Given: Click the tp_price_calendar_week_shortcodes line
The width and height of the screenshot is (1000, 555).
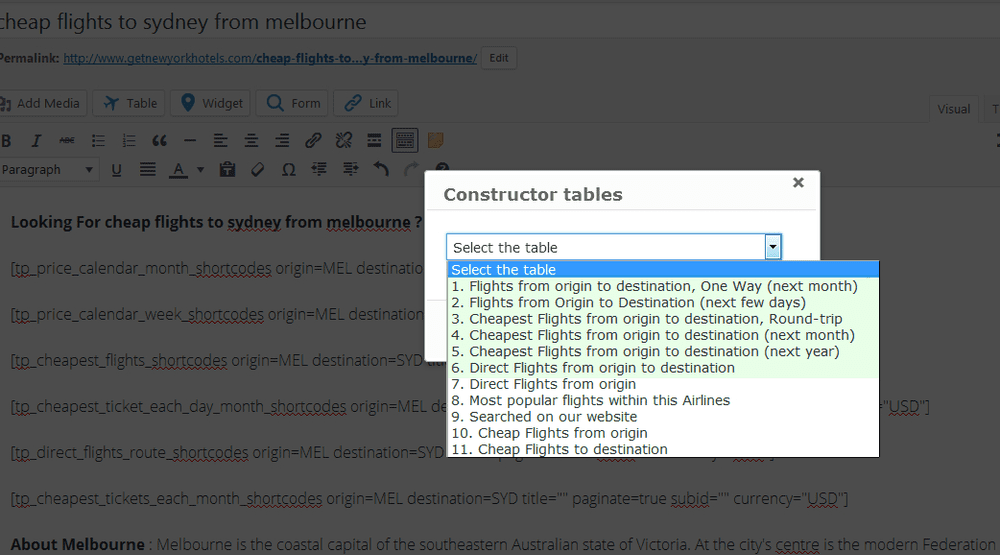Looking at the screenshot, I should pos(217,314).
